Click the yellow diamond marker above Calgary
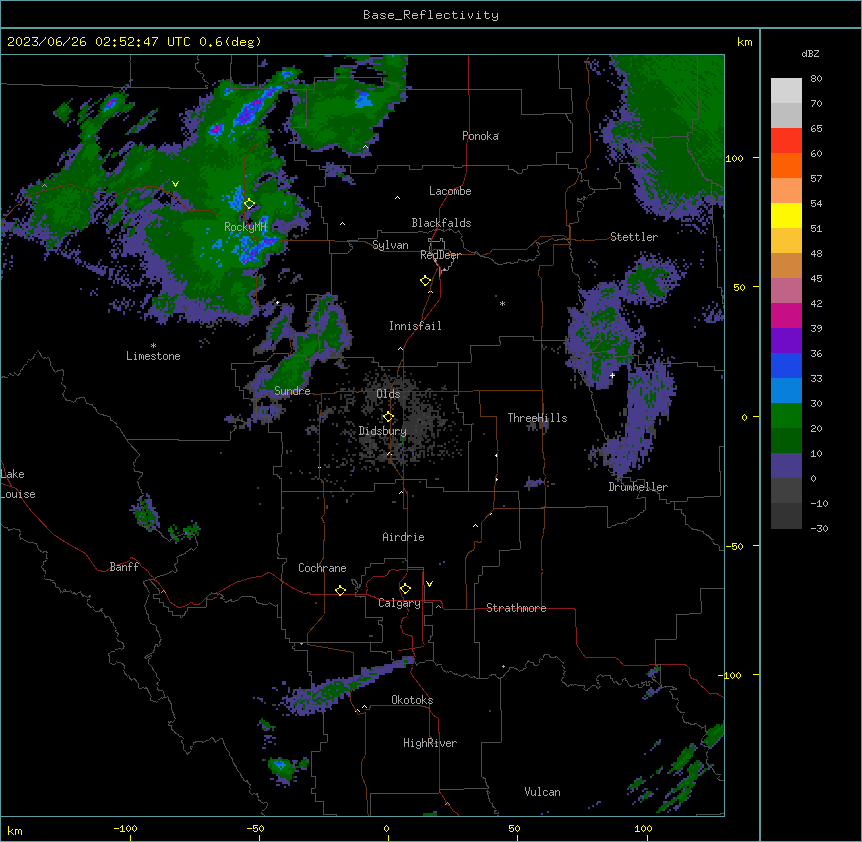The height and width of the screenshot is (842, 862). (405, 589)
